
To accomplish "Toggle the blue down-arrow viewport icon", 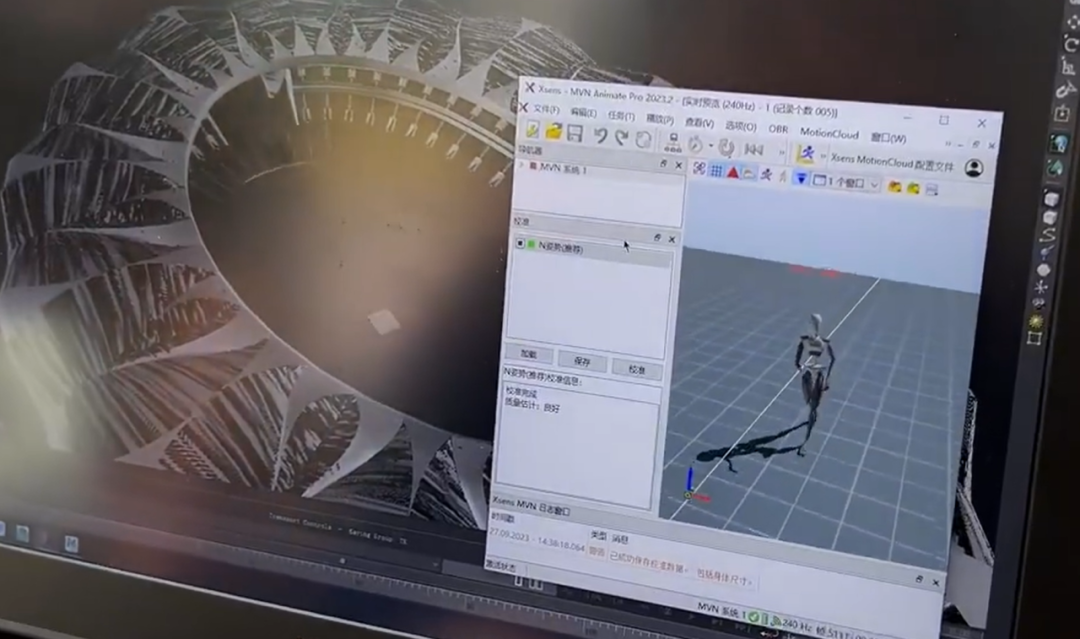I will point(800,178).
